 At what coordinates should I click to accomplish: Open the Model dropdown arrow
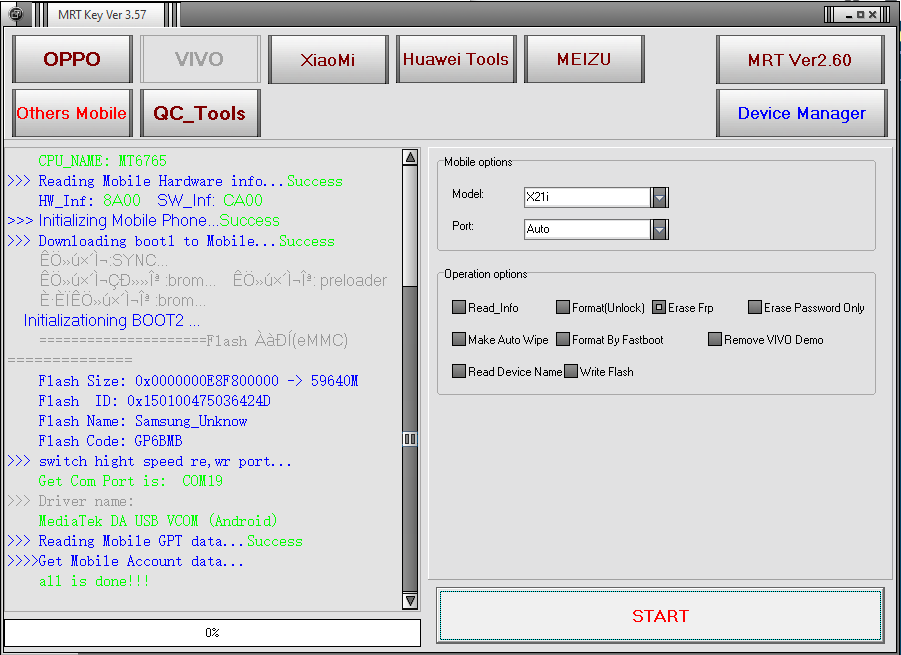[659, 197]
